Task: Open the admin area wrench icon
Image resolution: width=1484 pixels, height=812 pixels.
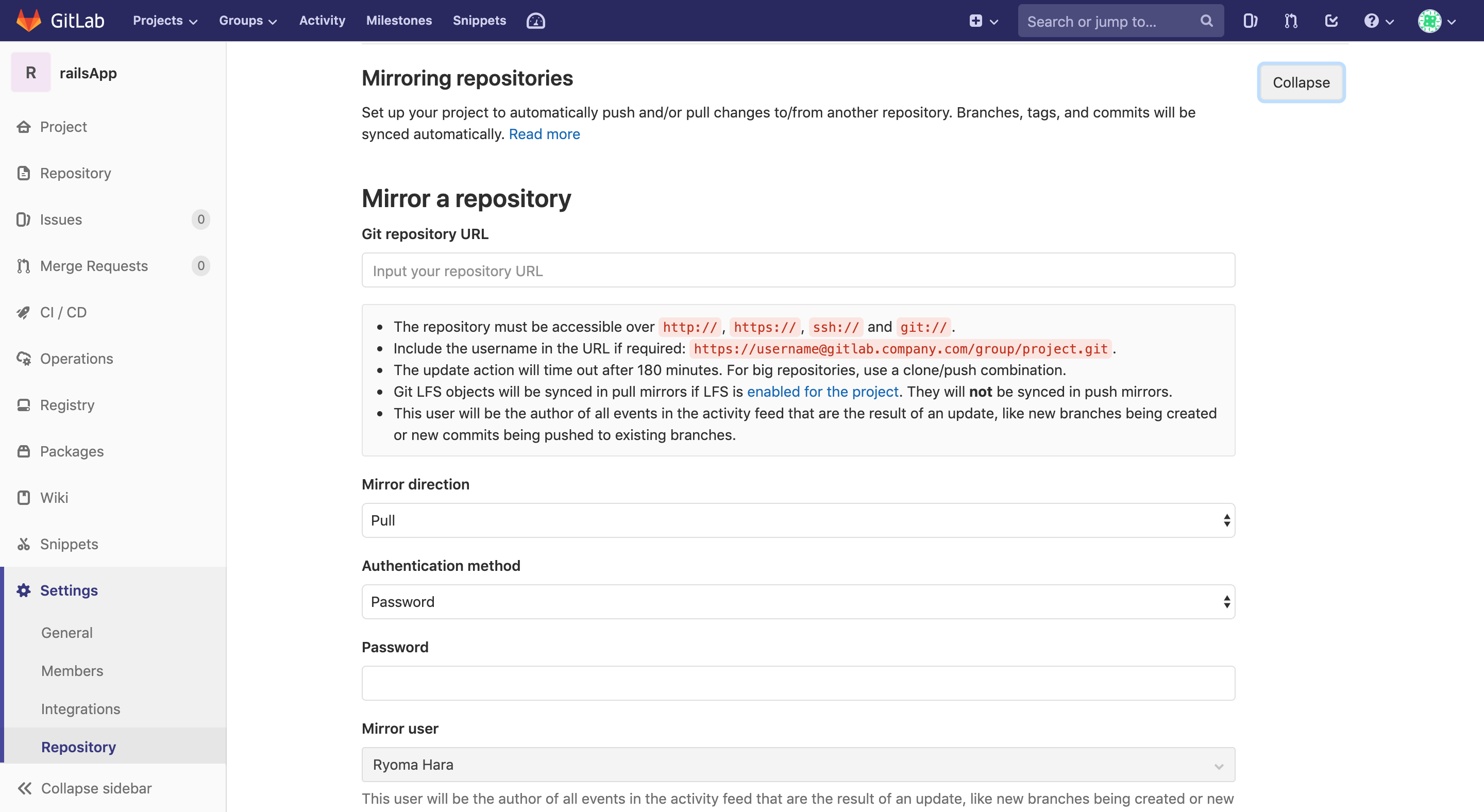Action: click(x=535, y=21)
